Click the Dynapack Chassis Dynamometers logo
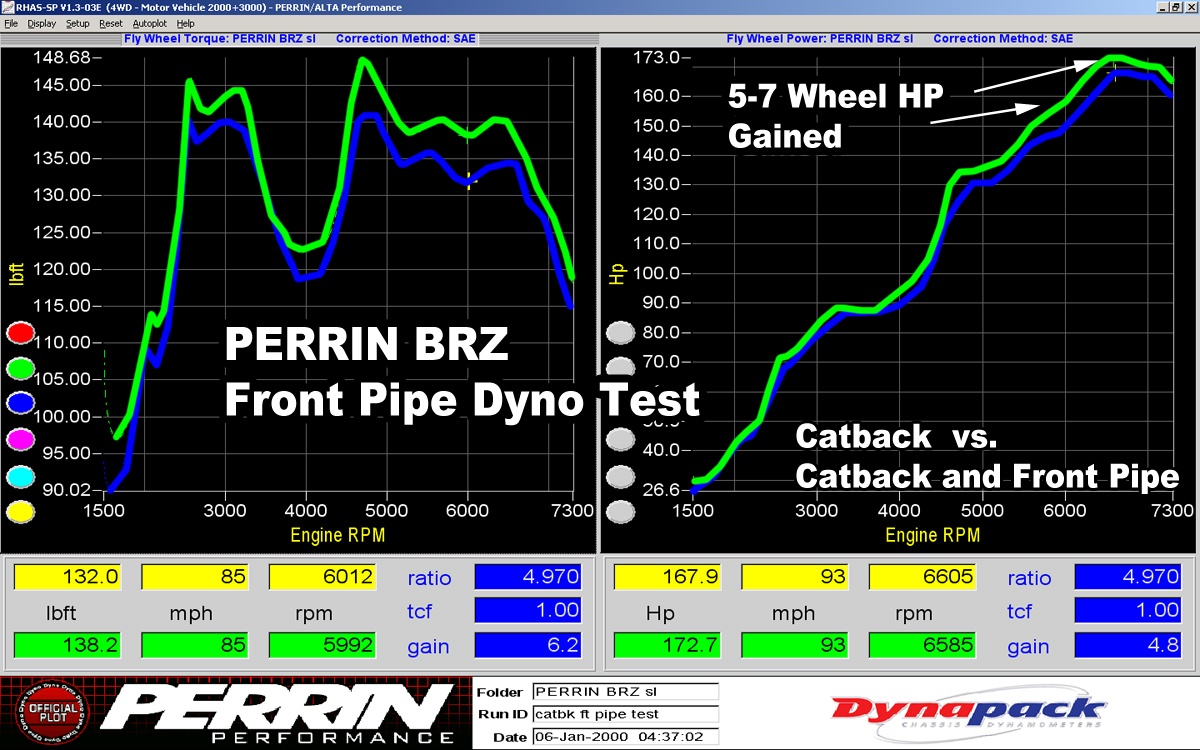The image size is (1200, 750). tap(968, 714)
